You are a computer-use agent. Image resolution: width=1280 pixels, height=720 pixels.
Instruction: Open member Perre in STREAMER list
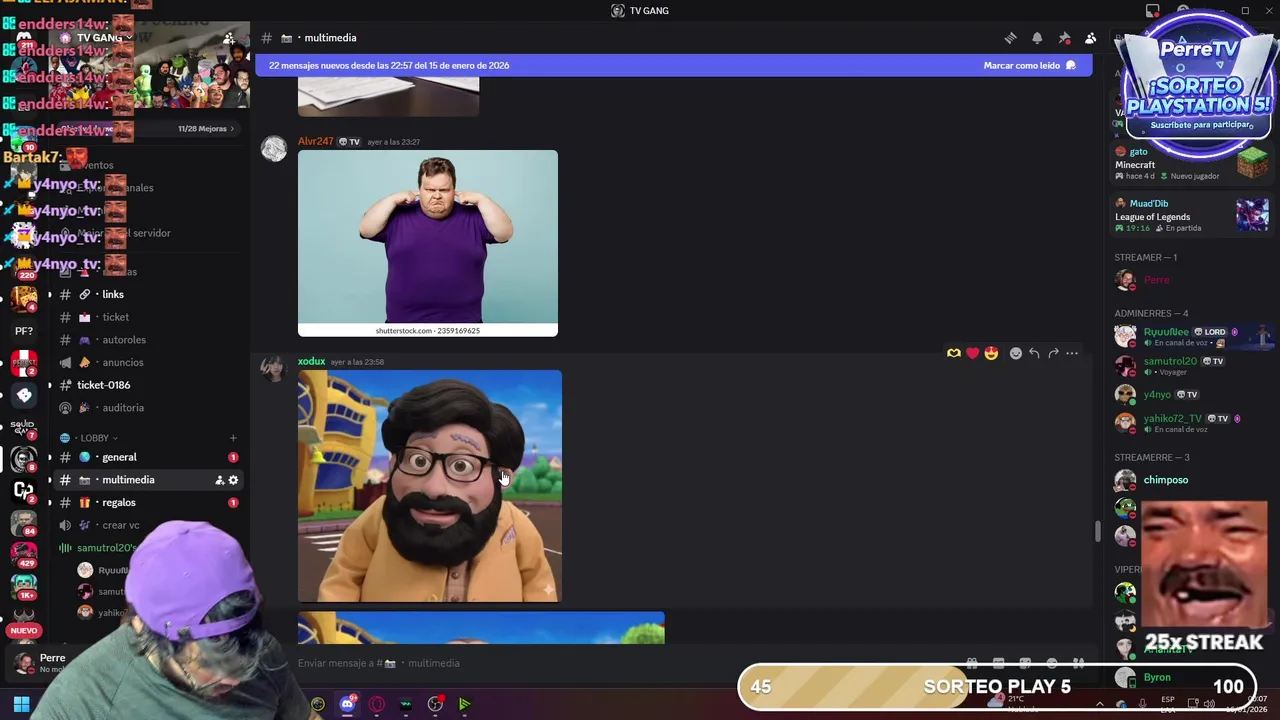tap(1192, 280)
